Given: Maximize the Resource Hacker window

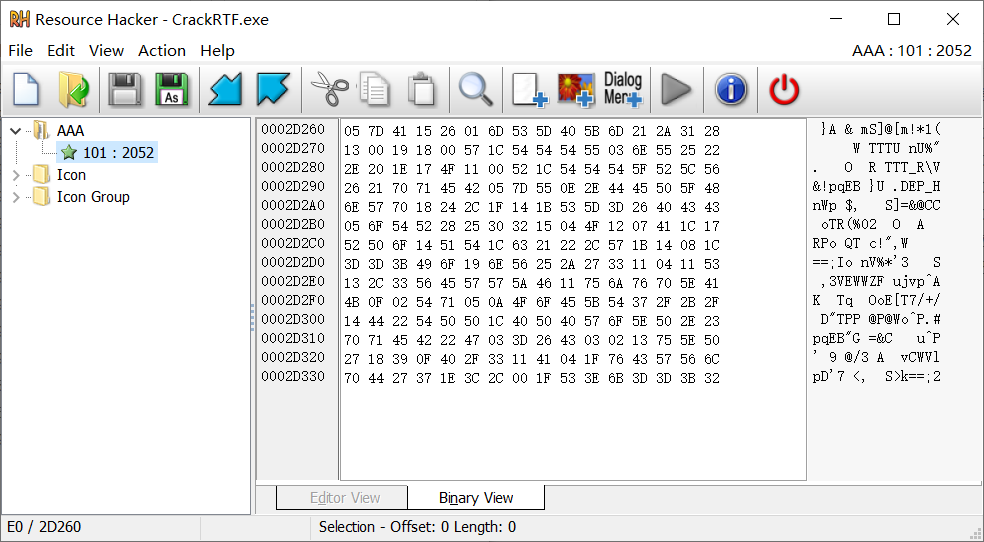Looking at the screenshot, I should [894, 19].
